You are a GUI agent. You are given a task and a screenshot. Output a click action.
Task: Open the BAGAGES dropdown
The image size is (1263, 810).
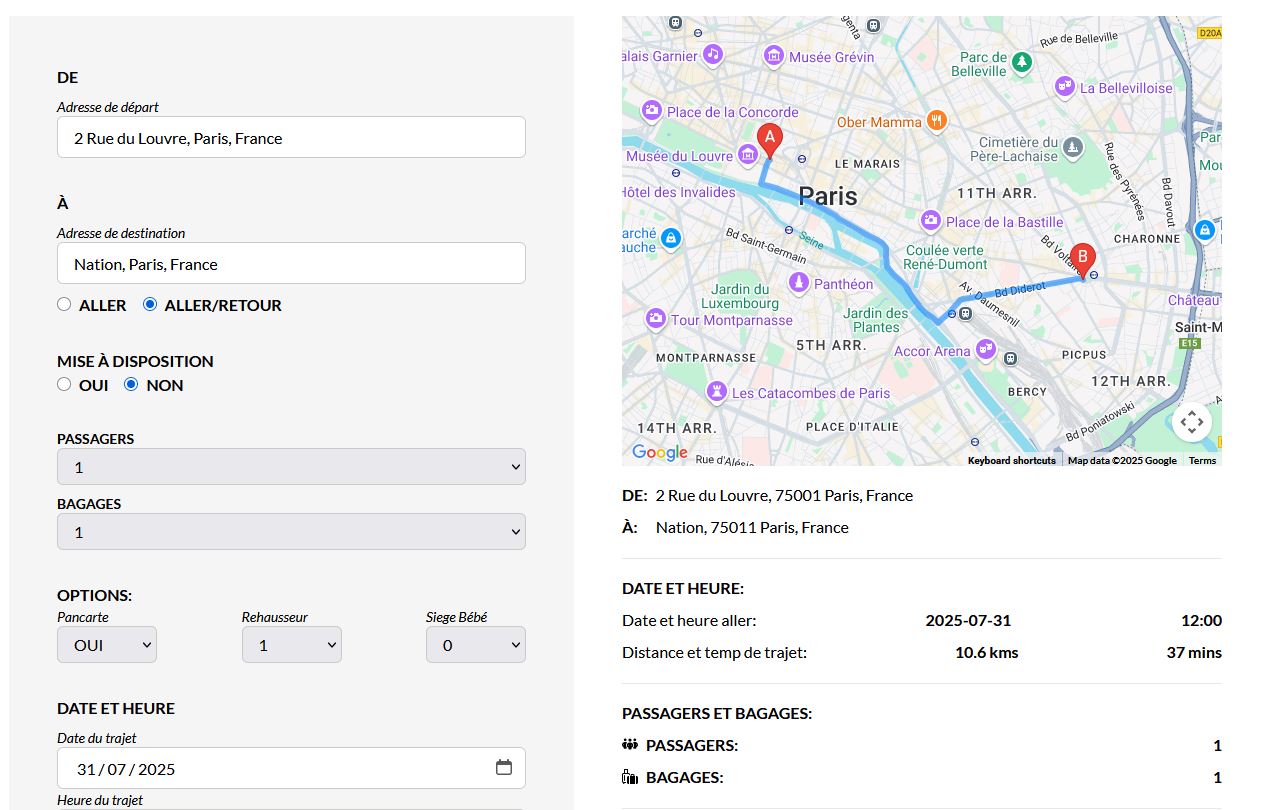[291, 532]
